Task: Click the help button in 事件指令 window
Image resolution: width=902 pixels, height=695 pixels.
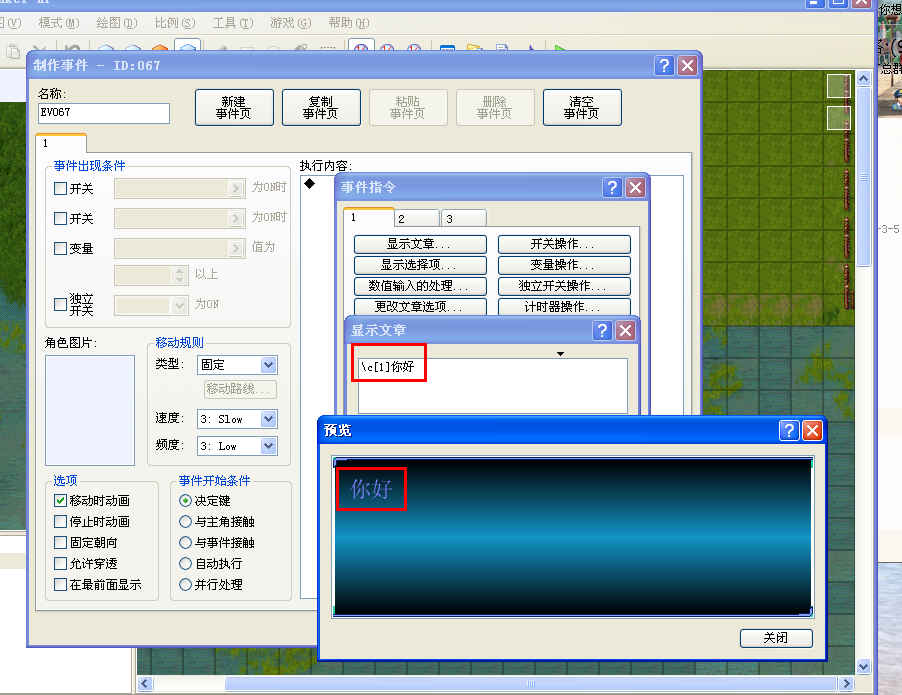Action: coord(612,188)
